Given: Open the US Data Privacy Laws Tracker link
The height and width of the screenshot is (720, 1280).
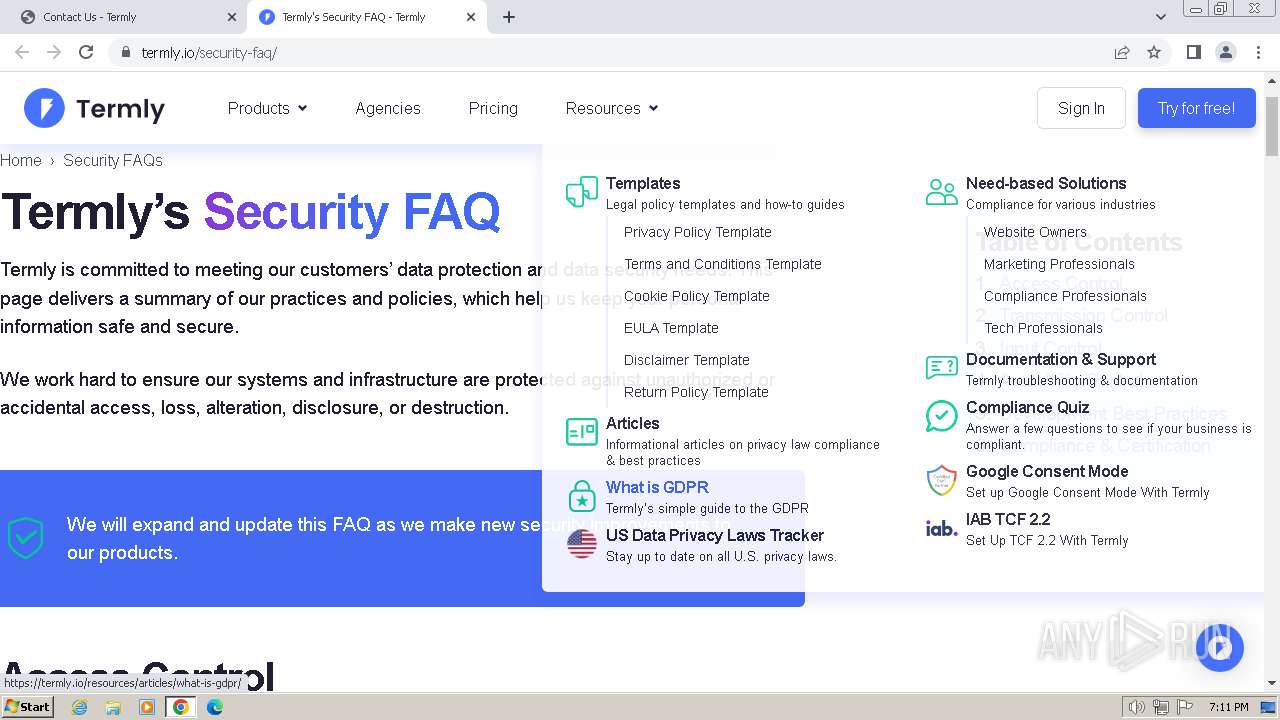Looking at the screenshot, I should point(715,535).
